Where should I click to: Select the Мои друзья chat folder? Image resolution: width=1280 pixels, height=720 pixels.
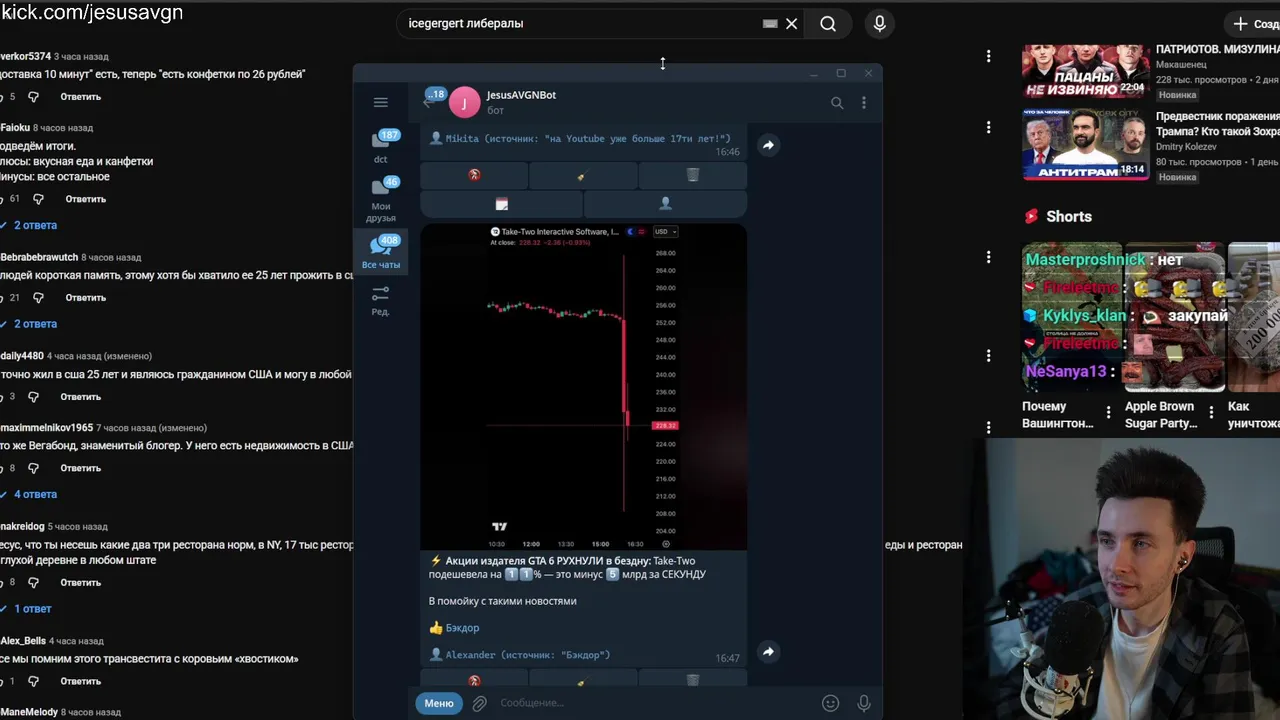pyautogui.click(x=381, y=199)
